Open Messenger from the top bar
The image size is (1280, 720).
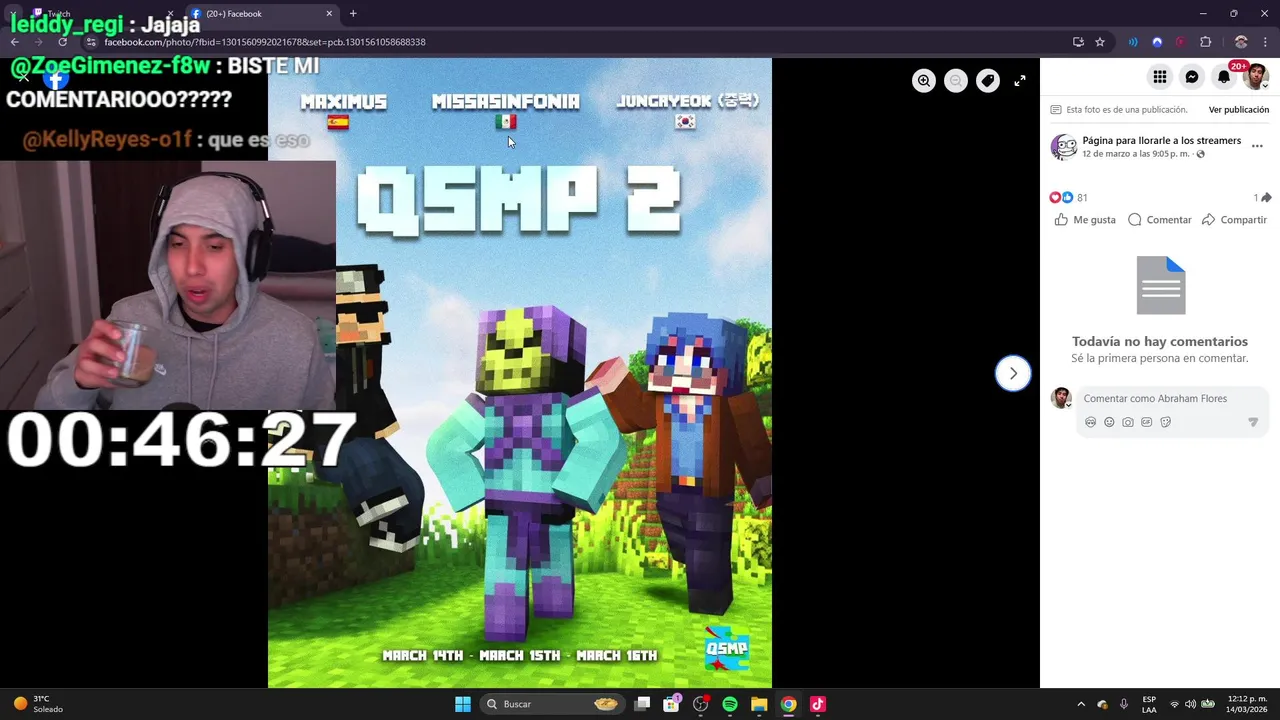coord(1192,77)
